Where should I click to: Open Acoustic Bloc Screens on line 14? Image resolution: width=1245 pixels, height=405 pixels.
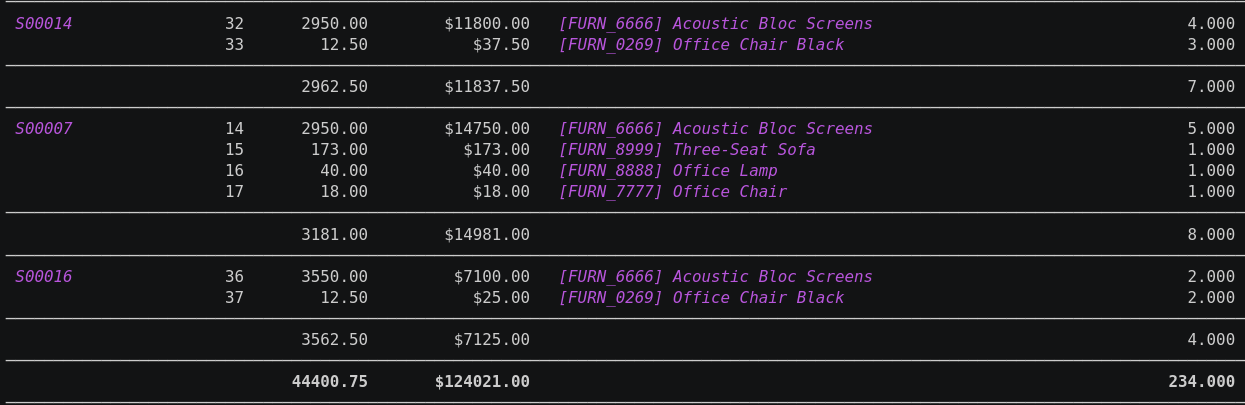[x=715, y=129]
